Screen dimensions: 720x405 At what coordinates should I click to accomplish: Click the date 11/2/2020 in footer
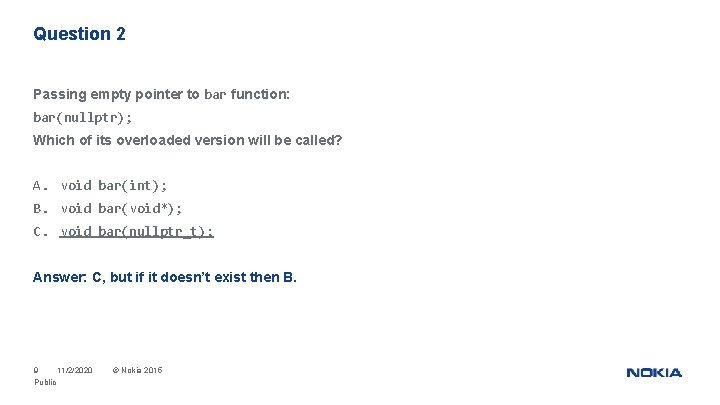(75, 370)
